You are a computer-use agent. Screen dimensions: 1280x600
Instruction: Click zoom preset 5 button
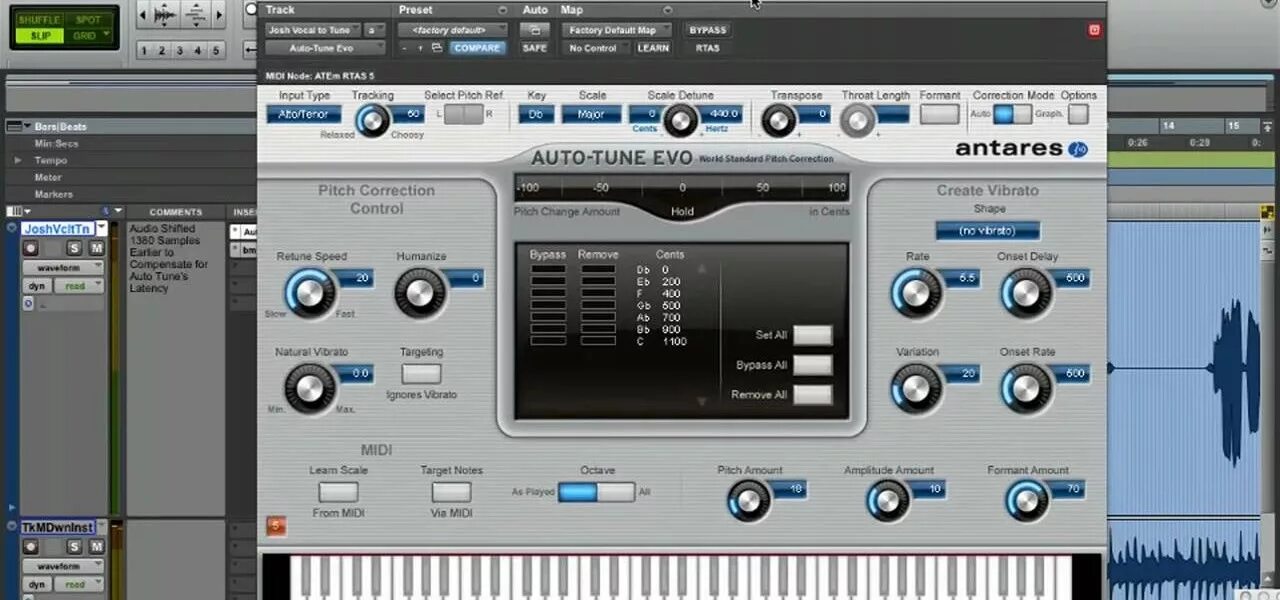[x=216, y=51]
